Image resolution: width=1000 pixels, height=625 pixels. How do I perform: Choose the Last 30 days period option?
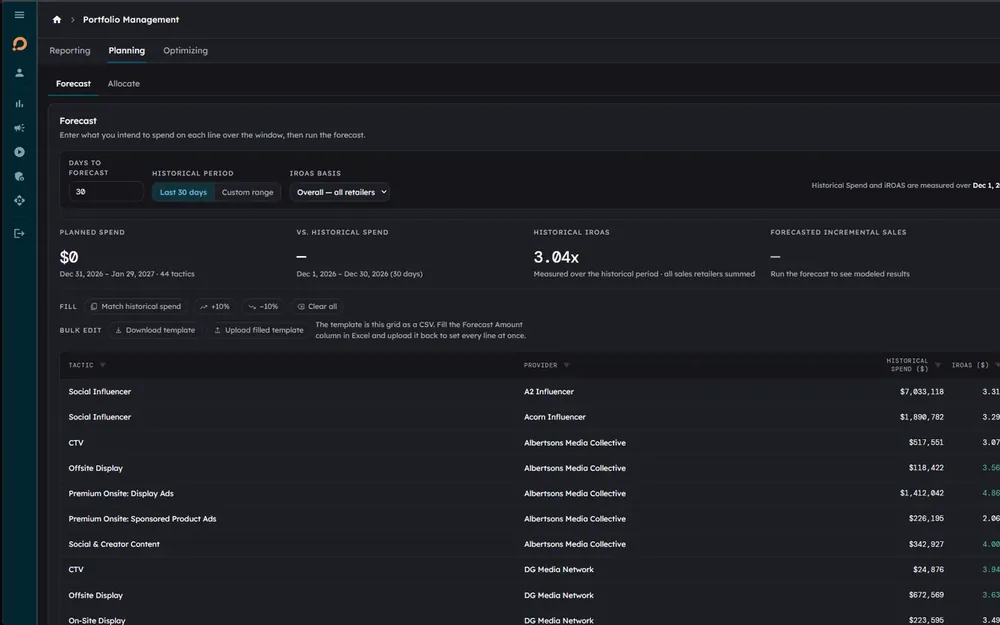[183, 192]
